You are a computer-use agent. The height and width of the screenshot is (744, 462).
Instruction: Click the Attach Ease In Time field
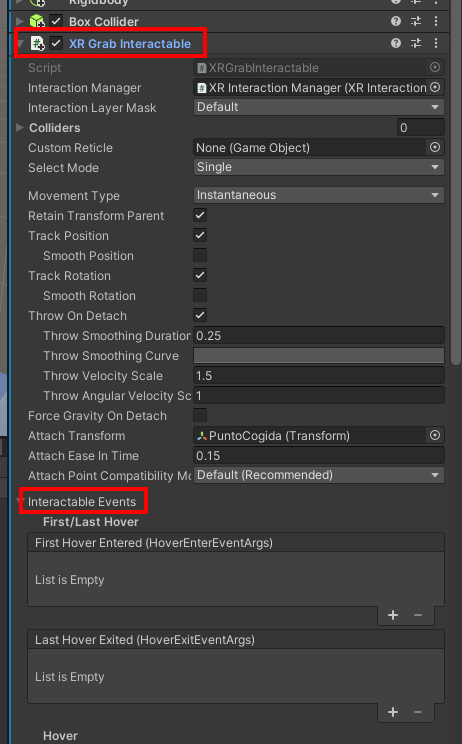click(x=319, y=456)
